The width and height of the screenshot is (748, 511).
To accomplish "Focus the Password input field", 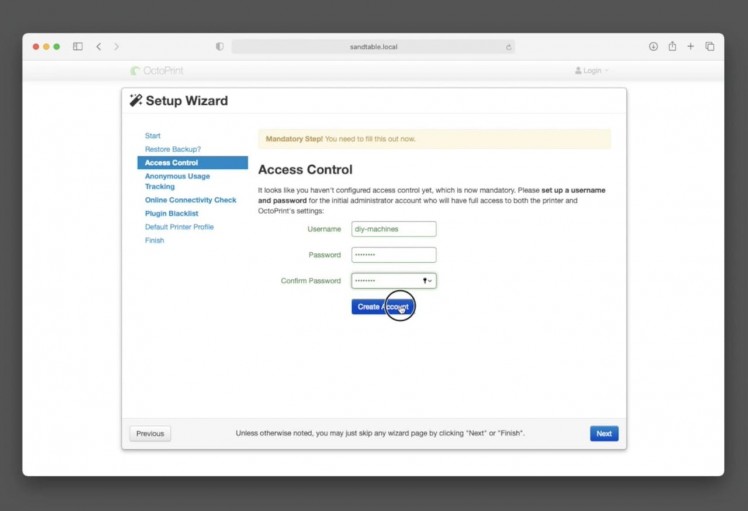I will 394,255.
